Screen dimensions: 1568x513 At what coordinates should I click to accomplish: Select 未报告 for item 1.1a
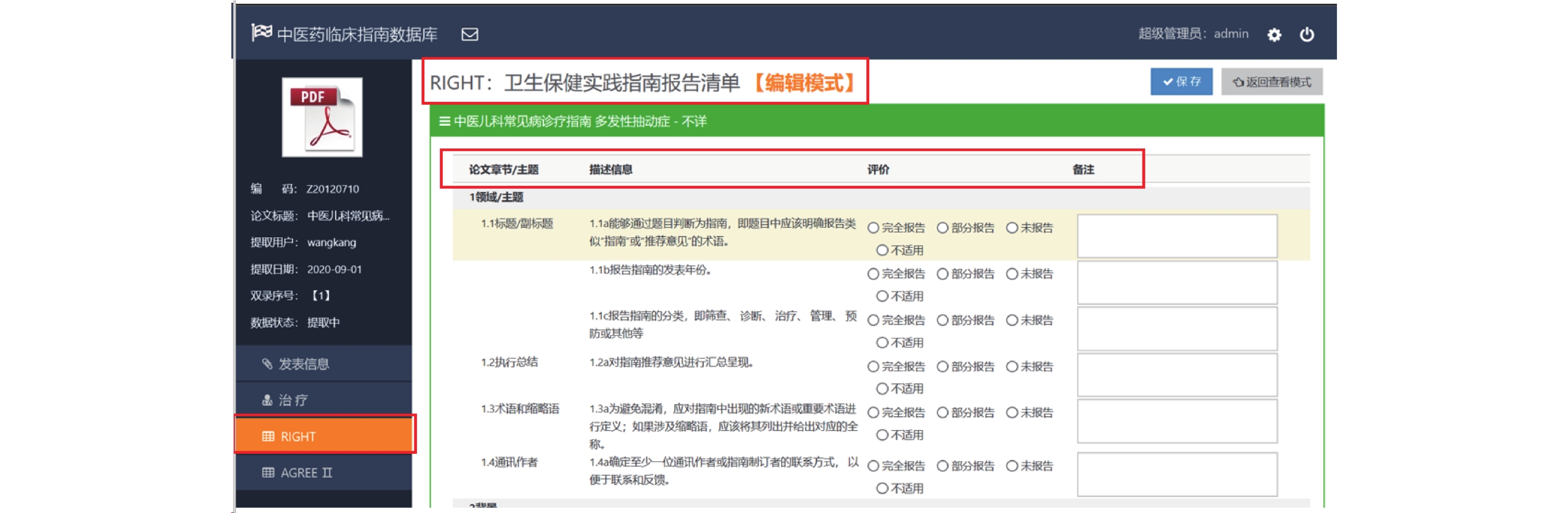click(1012, 227)
